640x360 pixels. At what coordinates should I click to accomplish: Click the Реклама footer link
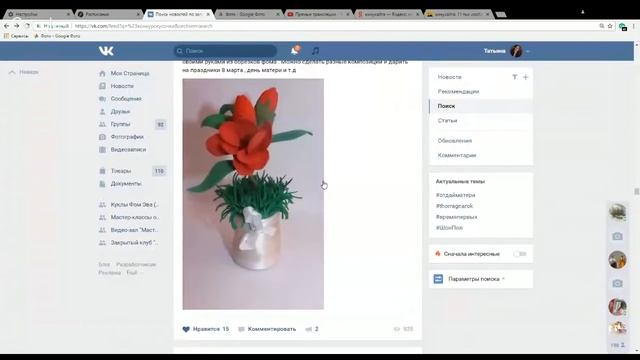click(x=109, y=273)
